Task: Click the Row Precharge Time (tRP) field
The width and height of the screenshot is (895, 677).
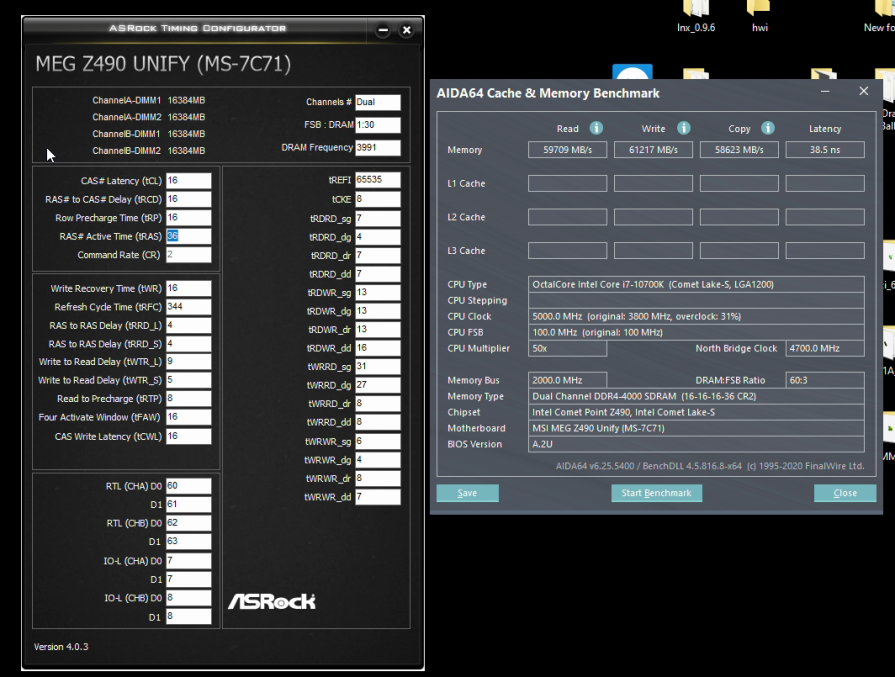Action: tap(188, 217)
